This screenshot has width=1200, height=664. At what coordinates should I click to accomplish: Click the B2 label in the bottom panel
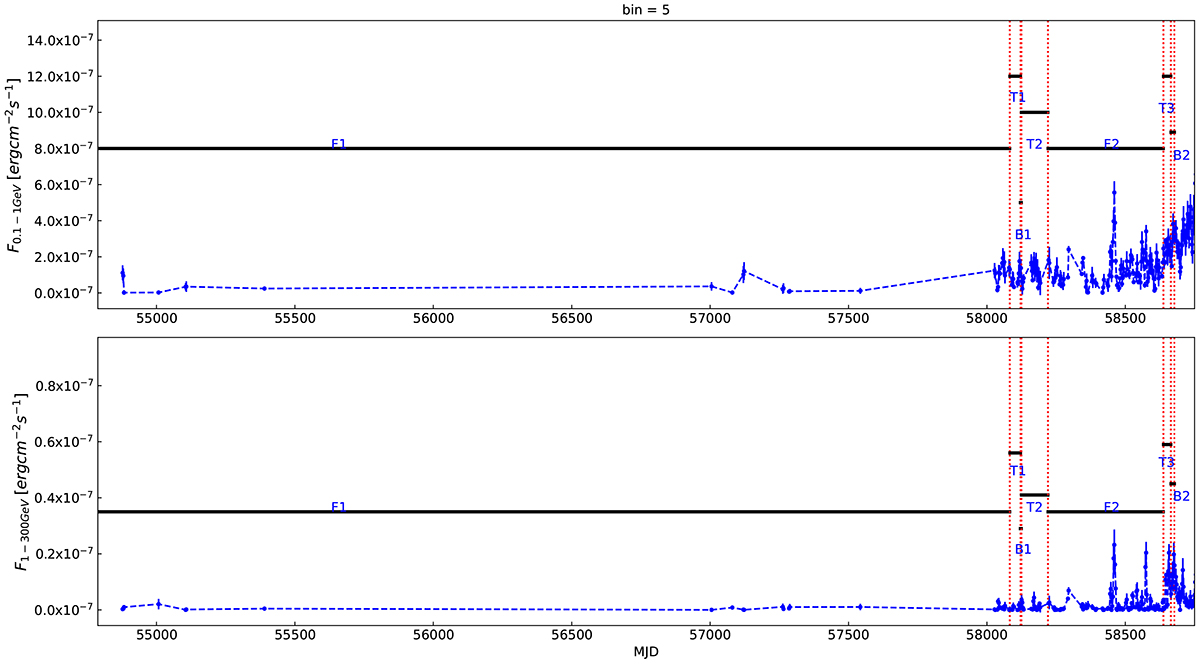coord(1181,496)
